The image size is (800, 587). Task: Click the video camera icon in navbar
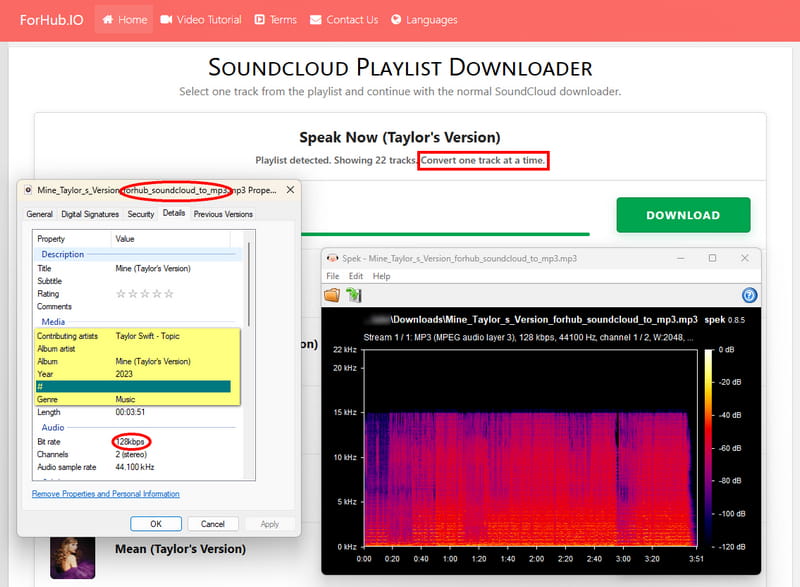pos(166,19)
